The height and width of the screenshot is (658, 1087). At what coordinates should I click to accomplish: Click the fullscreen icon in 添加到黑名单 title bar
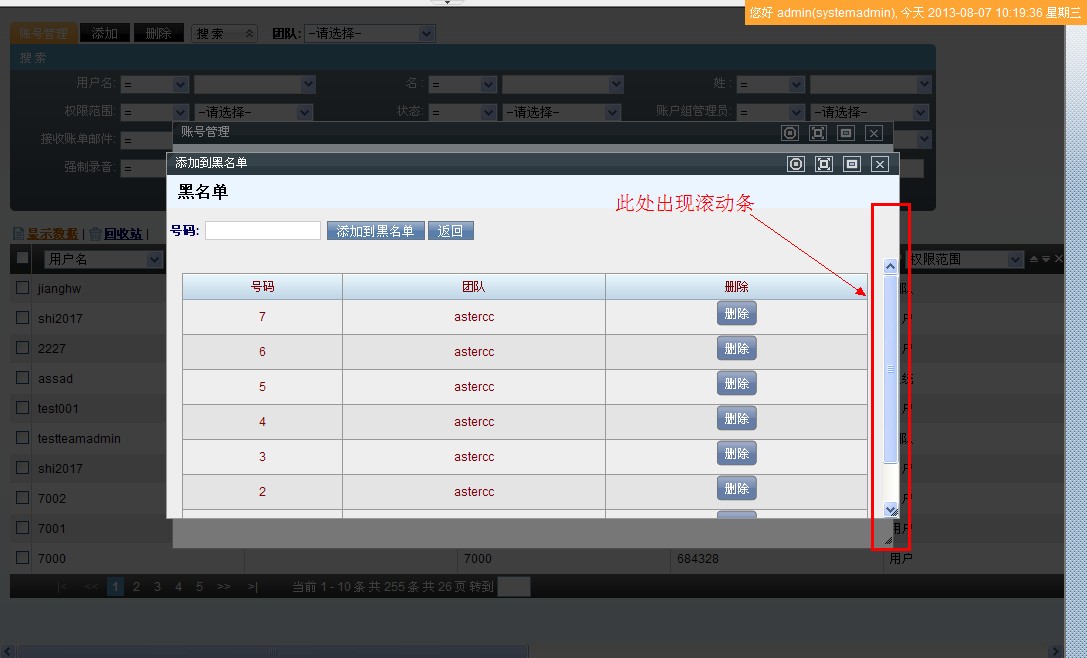pyautogui.click(x=824, y=164)
